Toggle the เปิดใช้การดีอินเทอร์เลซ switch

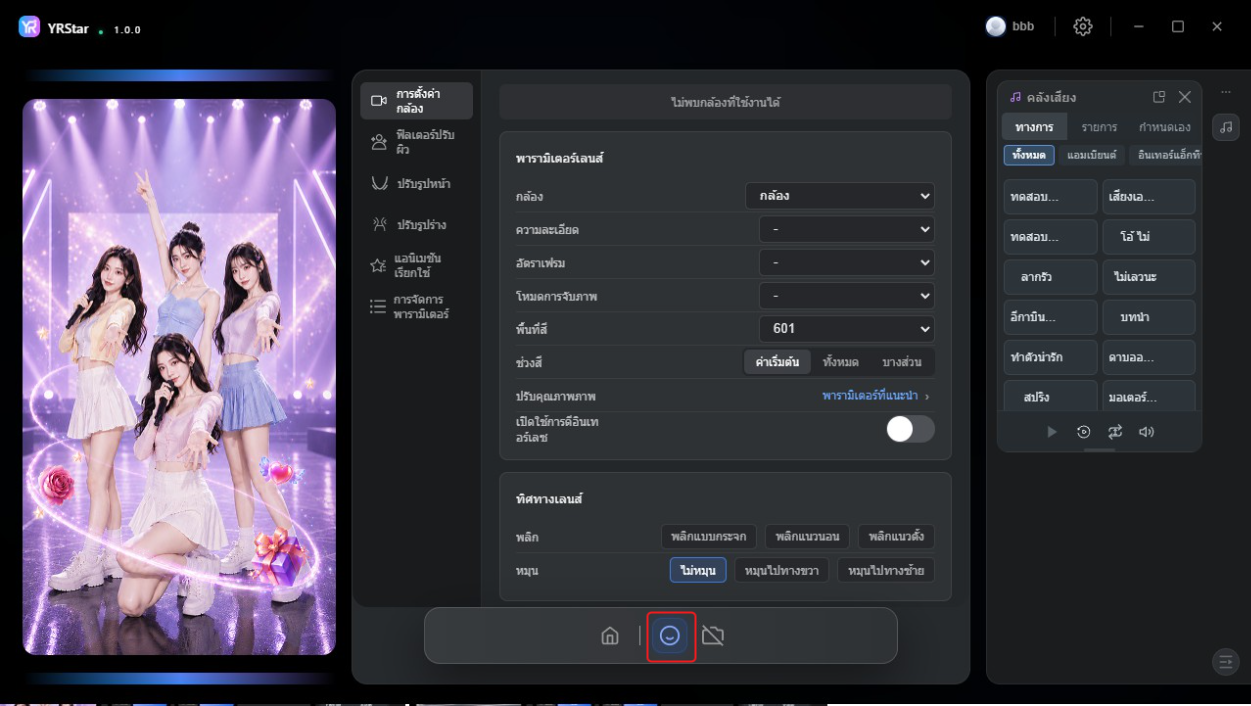[x=910, y=429]
